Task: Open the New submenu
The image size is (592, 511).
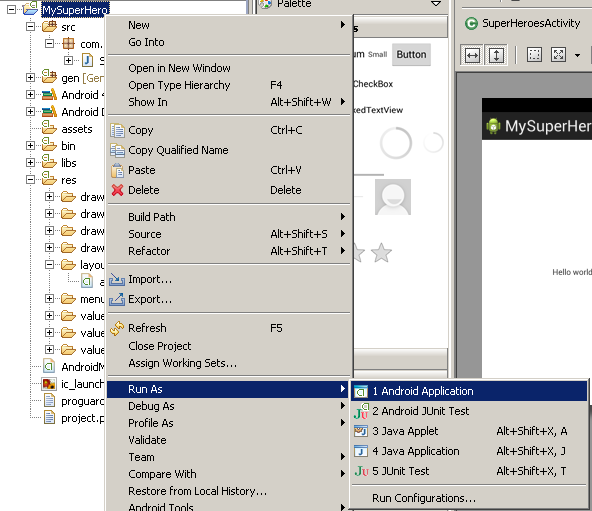Action: click(x=229, y=25)
